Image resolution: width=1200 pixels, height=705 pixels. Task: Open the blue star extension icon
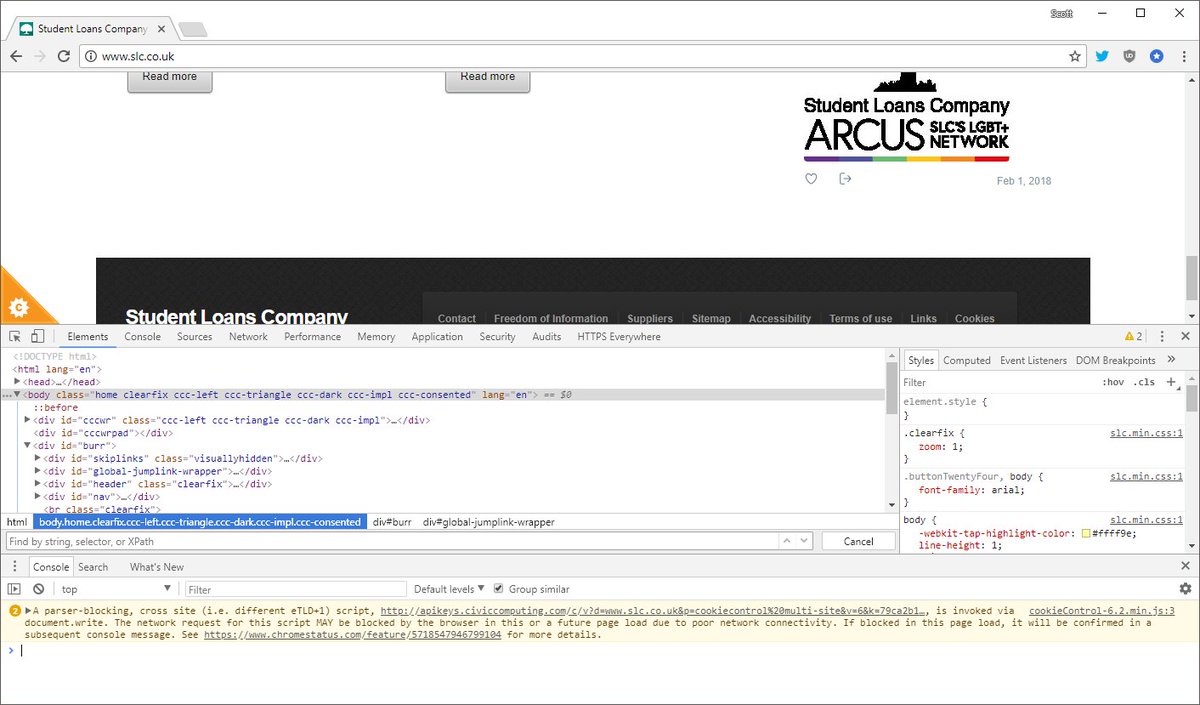tap(1156, 57)
